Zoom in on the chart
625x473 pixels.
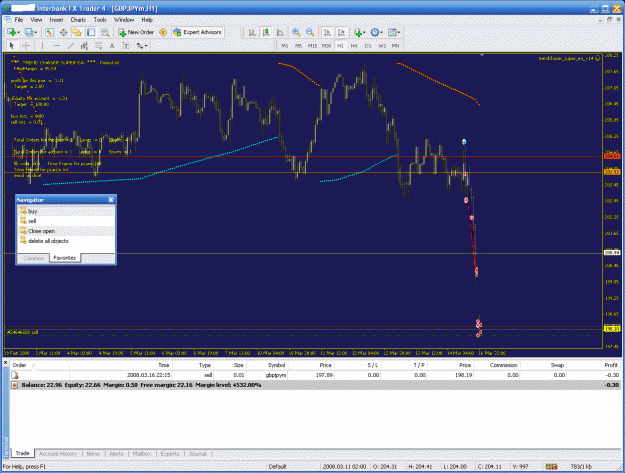coord(296,32)
